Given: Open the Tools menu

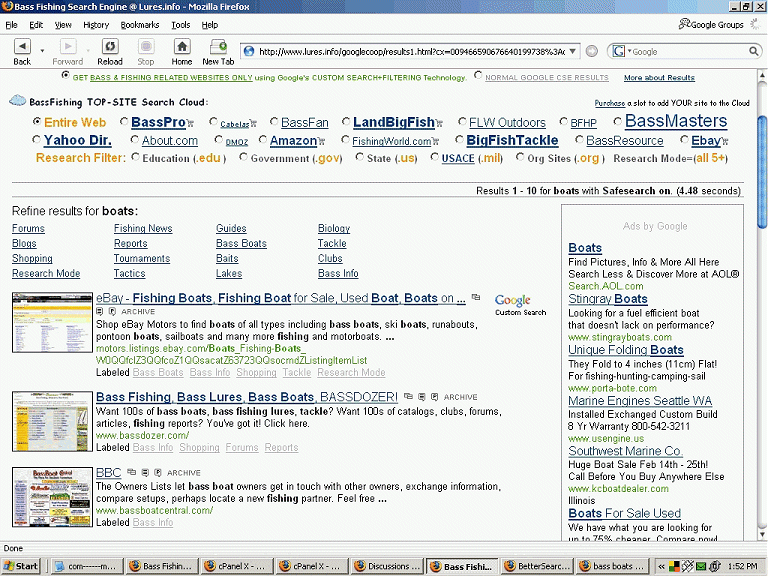Looking at the screenshot, I should (x=180, y=24).
